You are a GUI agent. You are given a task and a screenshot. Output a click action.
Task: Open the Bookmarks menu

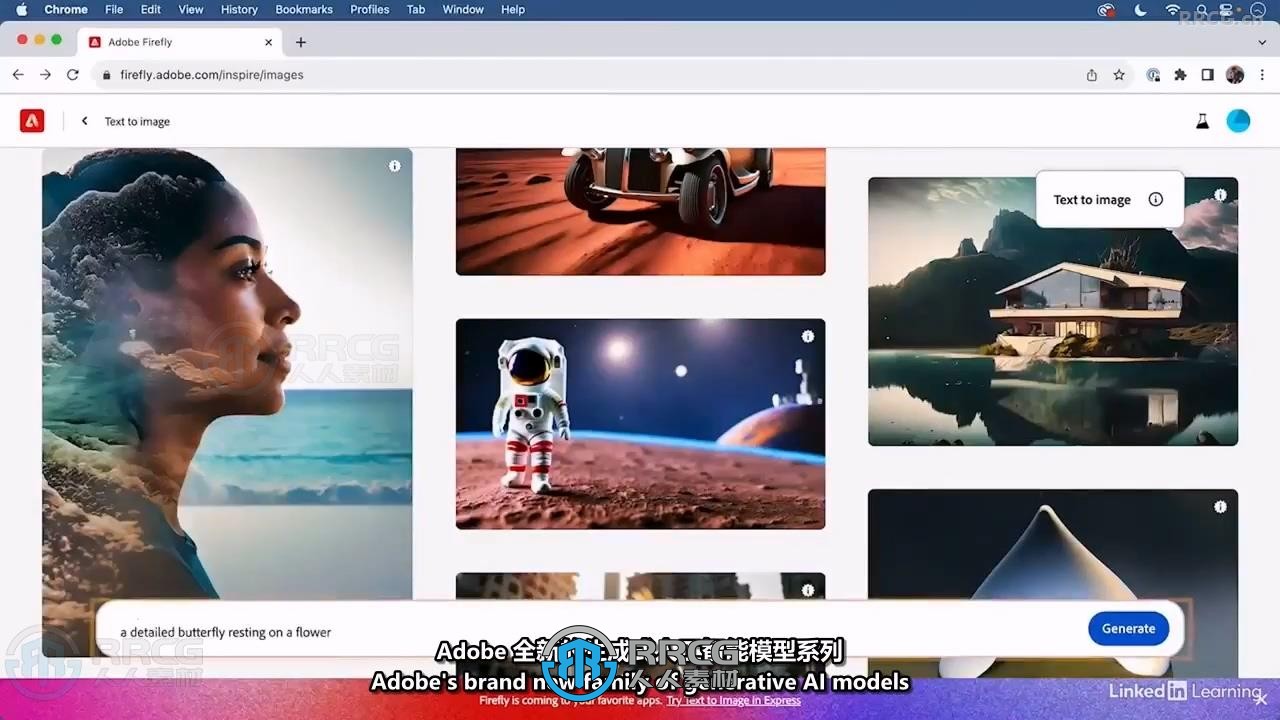[x=304, y=9]
